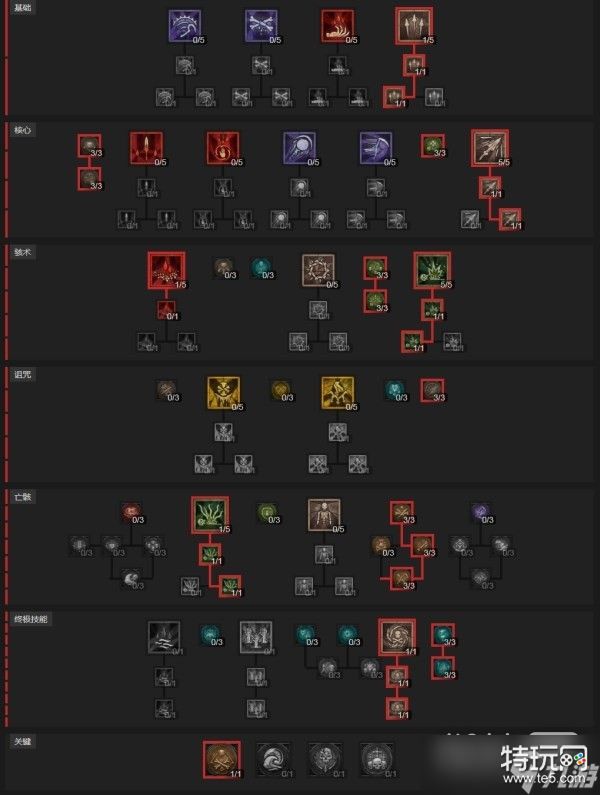Select the grey Army of the Dead ultimate
600x795 pixels.
pyautogui.click(x=256, y=638)
